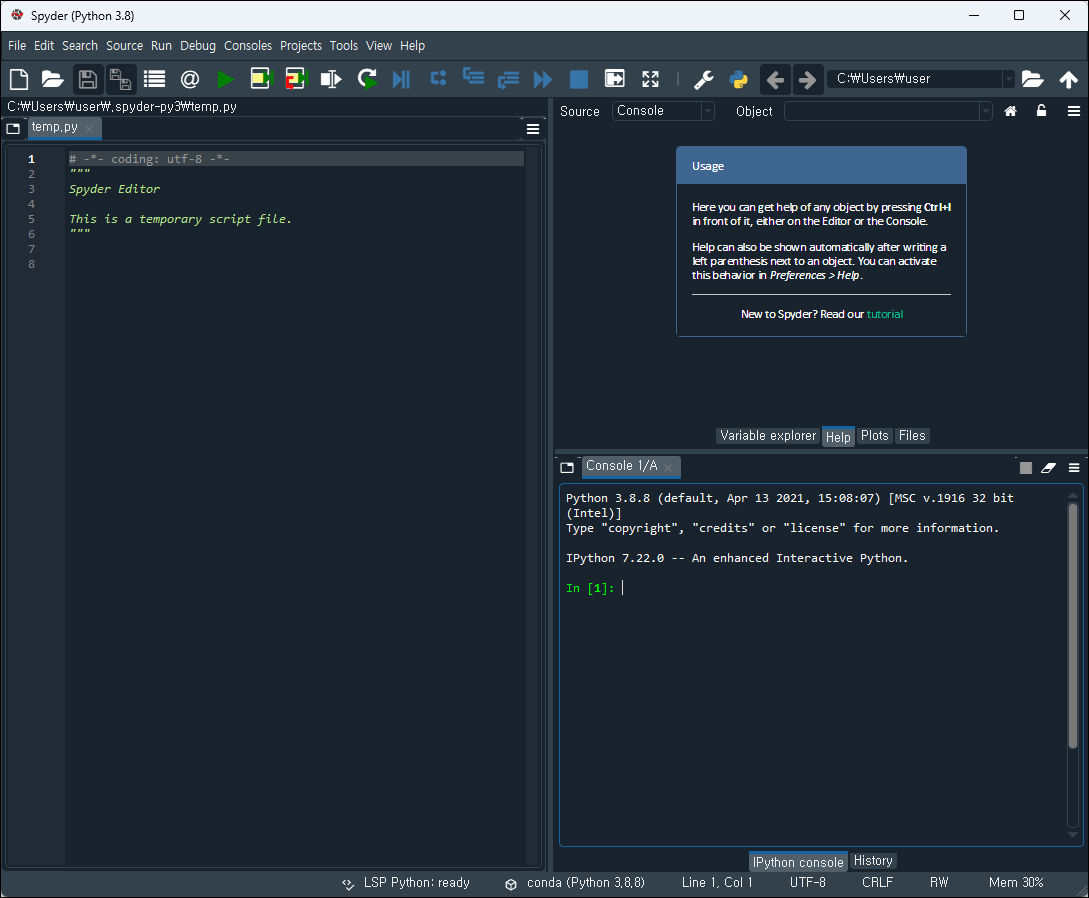Click console vertical scrollbar
Viewport: 1089px width, 898px height.
point(1073,625)
